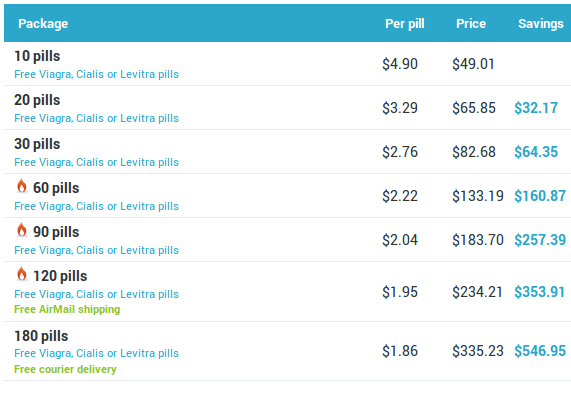
Task: Click the flame icon beside 120 pills
Action: (22, 274)
